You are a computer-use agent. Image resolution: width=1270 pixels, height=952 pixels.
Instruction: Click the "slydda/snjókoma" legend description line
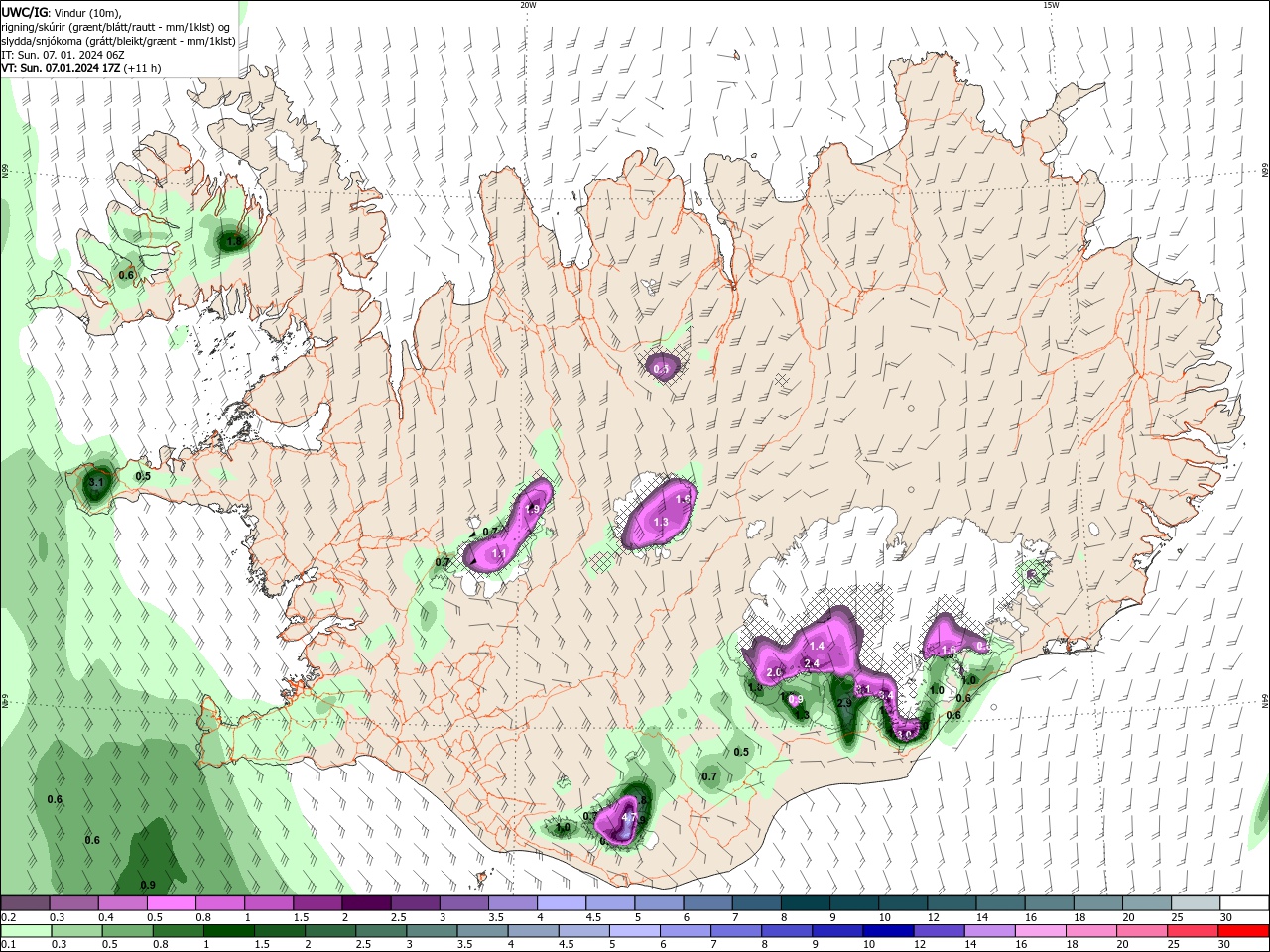coord(118,41)
